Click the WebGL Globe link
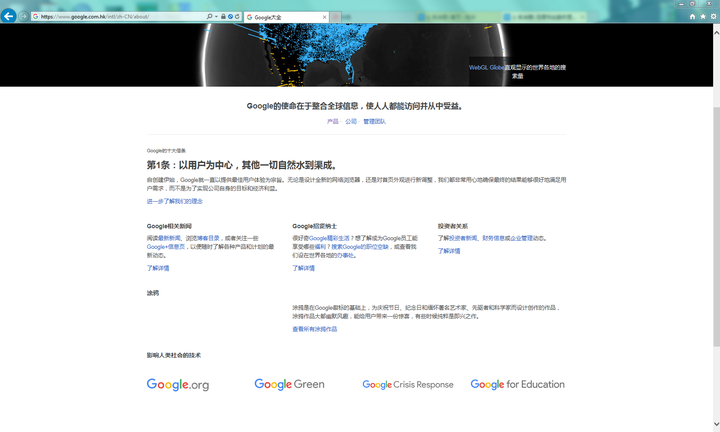Viewport: 720px width, 432px height. pyautogui.click(x=487, y=67)
